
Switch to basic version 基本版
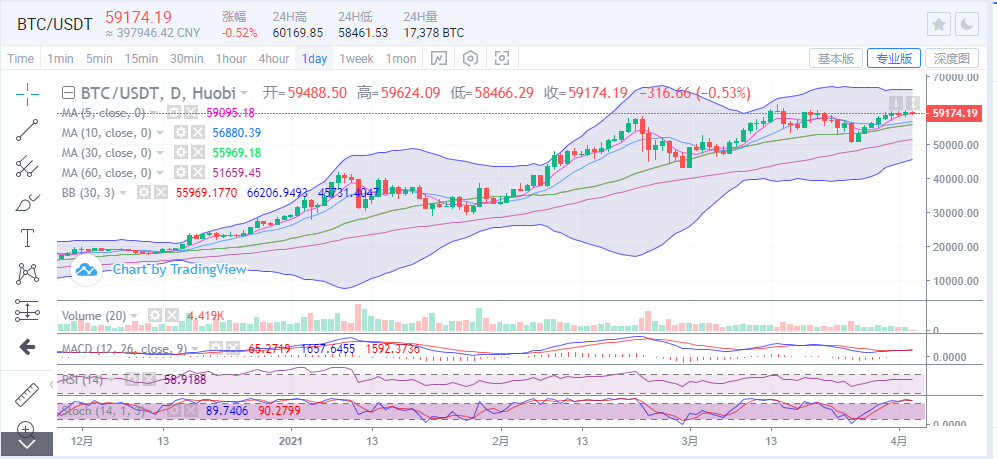click(x=835, y=58)
